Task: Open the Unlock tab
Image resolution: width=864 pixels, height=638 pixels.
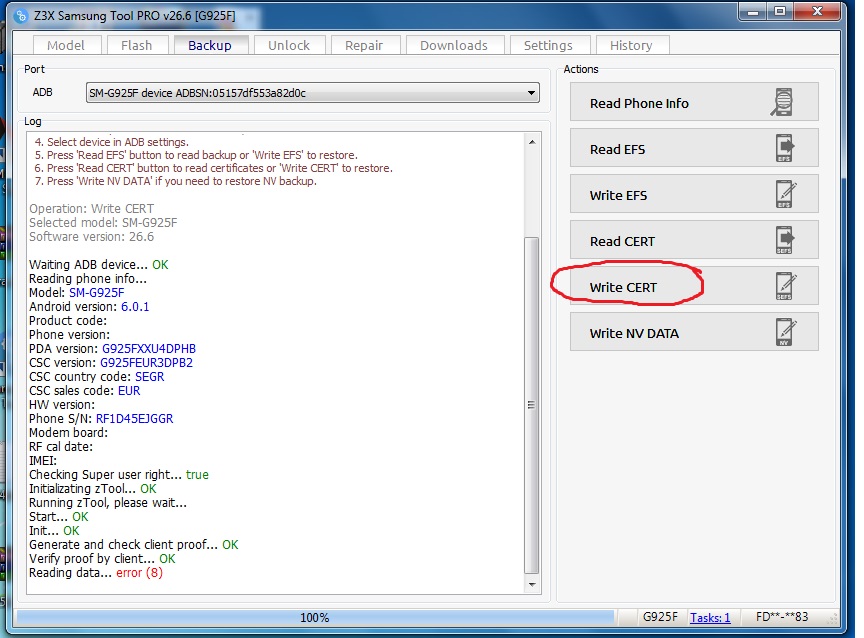Action: [x=289, y=45]
